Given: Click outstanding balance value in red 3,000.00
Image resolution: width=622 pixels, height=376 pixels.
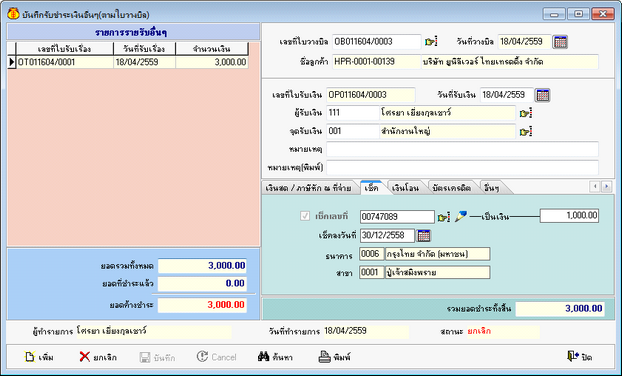Looking at the screenshot, I should tap(202, 305).
